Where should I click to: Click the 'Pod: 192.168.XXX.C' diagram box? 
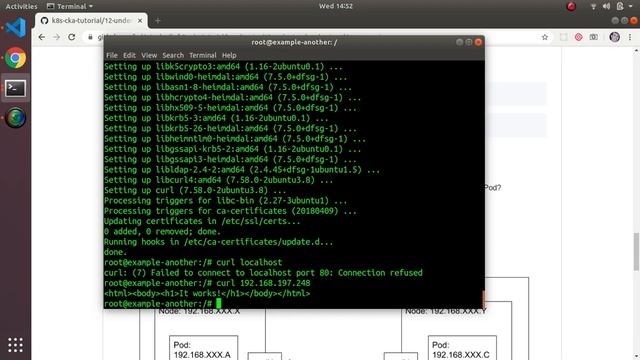tap(462, 348)
